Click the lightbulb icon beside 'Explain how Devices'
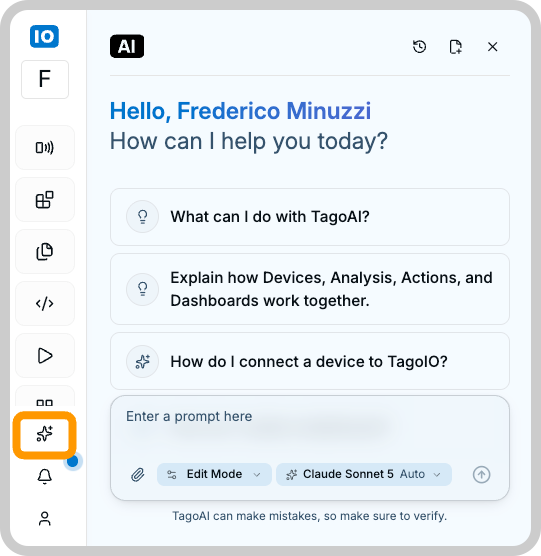This screenshot has height=556, width=541. 143,289
